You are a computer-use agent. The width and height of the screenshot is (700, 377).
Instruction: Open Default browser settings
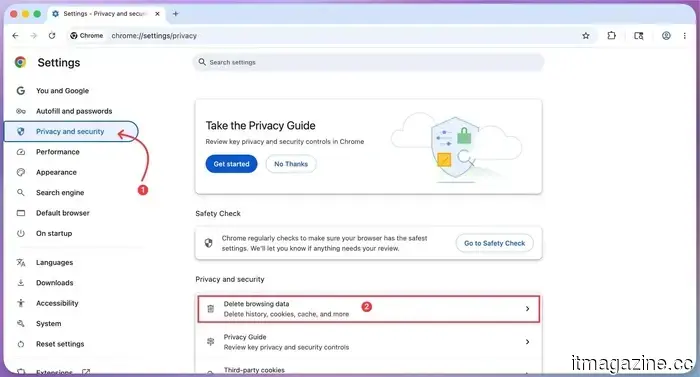62,213
